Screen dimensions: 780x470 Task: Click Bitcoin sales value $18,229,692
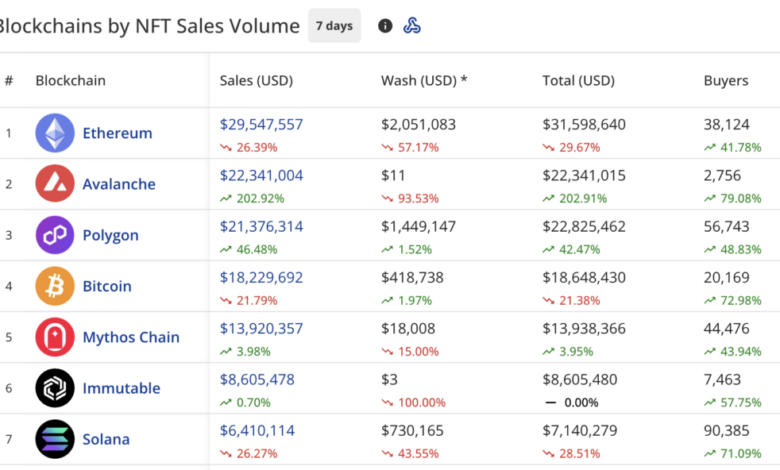[x=261, y=278]
